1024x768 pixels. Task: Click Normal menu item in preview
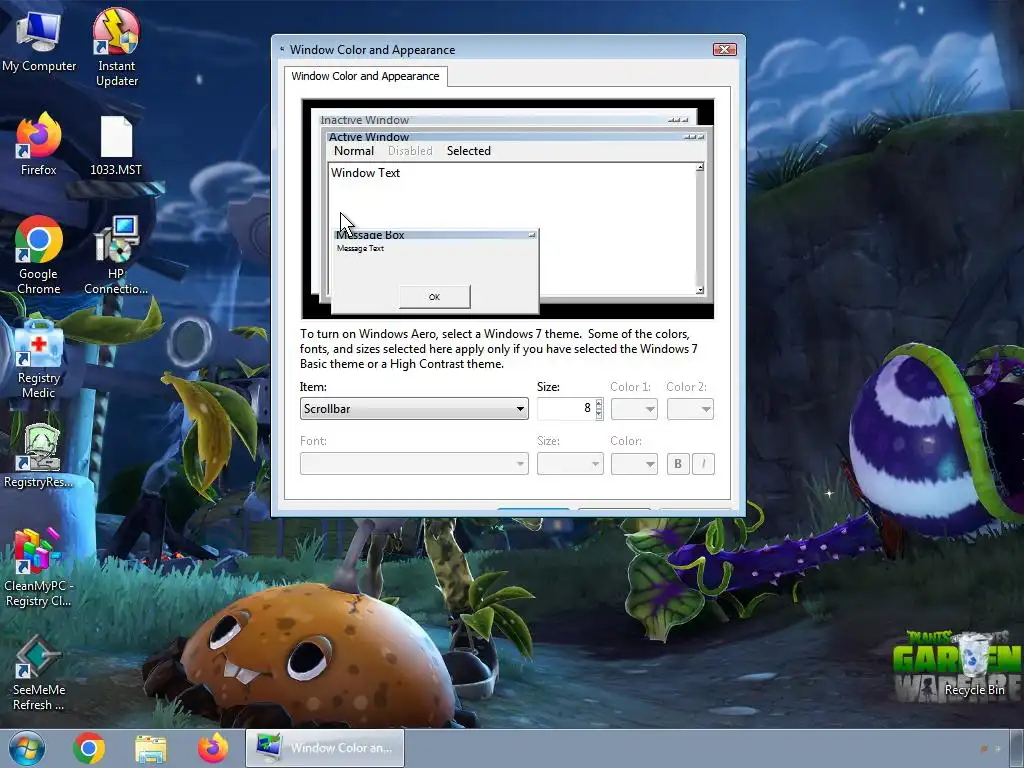(x=354, y=151)
